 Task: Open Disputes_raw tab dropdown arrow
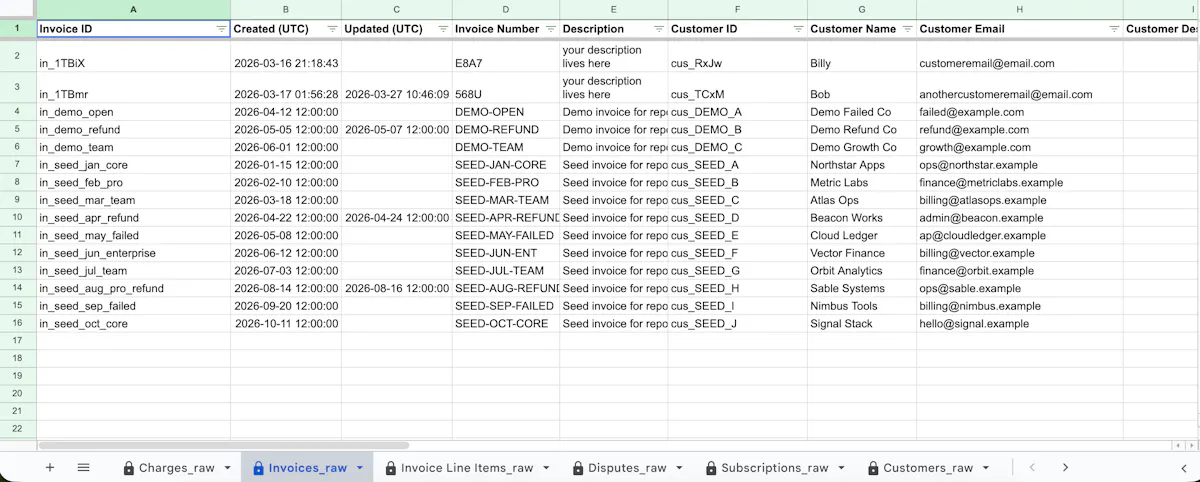pyautogui.click(x=680, y=468)
